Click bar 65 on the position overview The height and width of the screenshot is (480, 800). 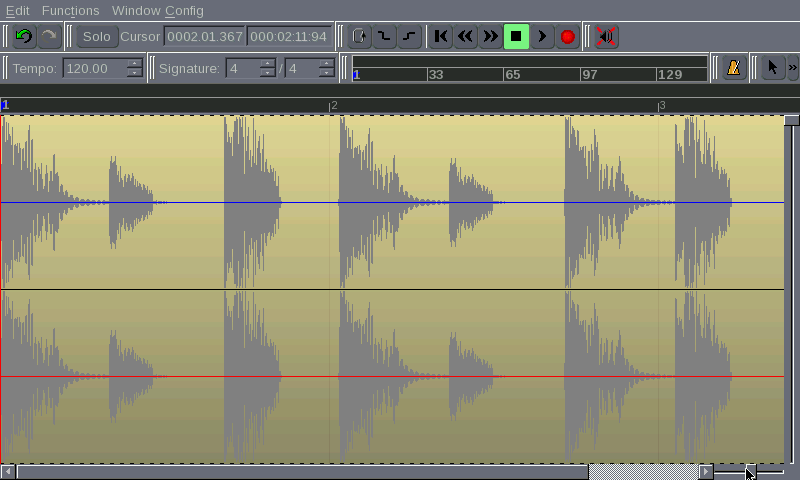(x=512, y=74)
